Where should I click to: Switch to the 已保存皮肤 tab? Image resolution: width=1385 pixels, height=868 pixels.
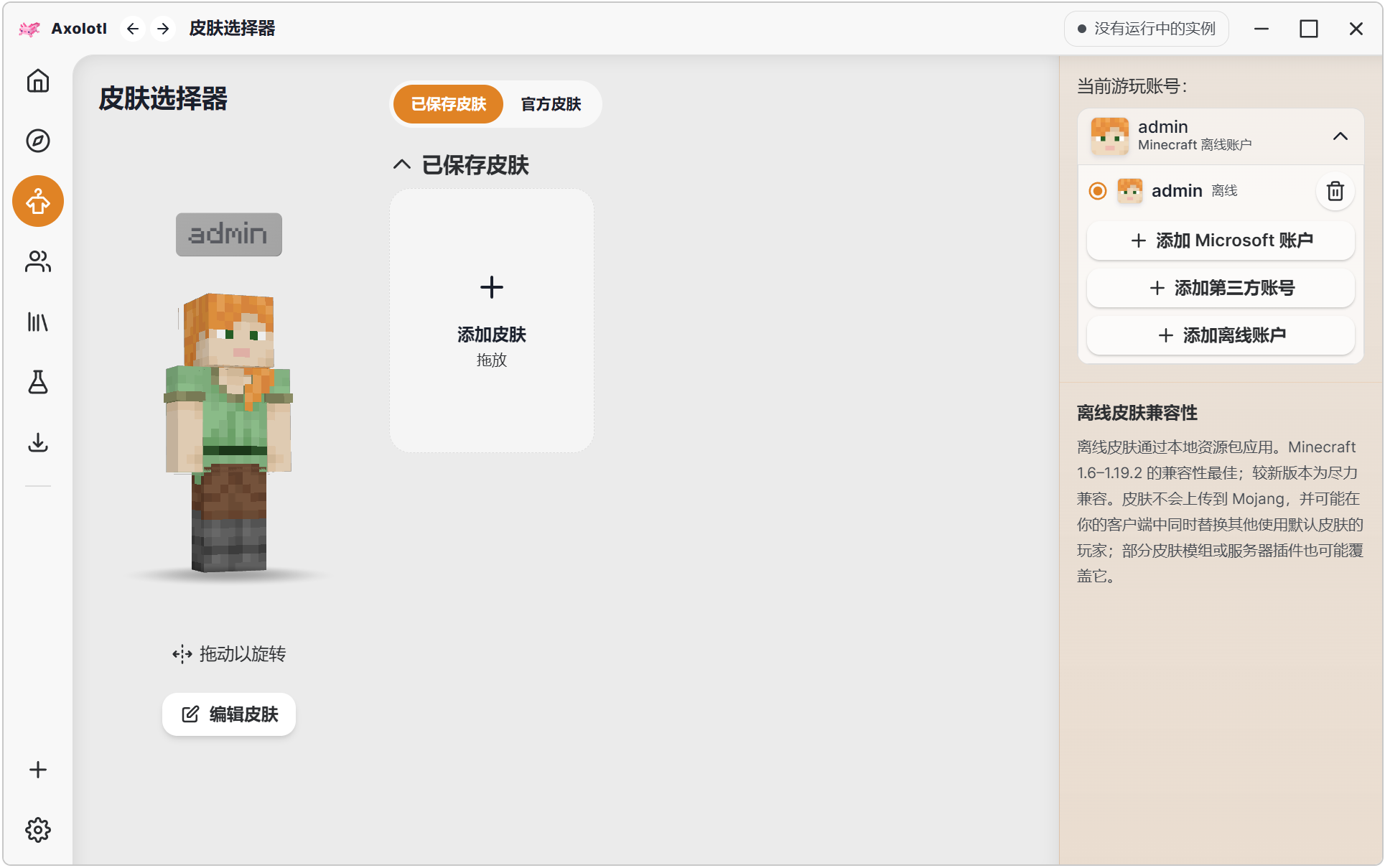tap(449, 104)
